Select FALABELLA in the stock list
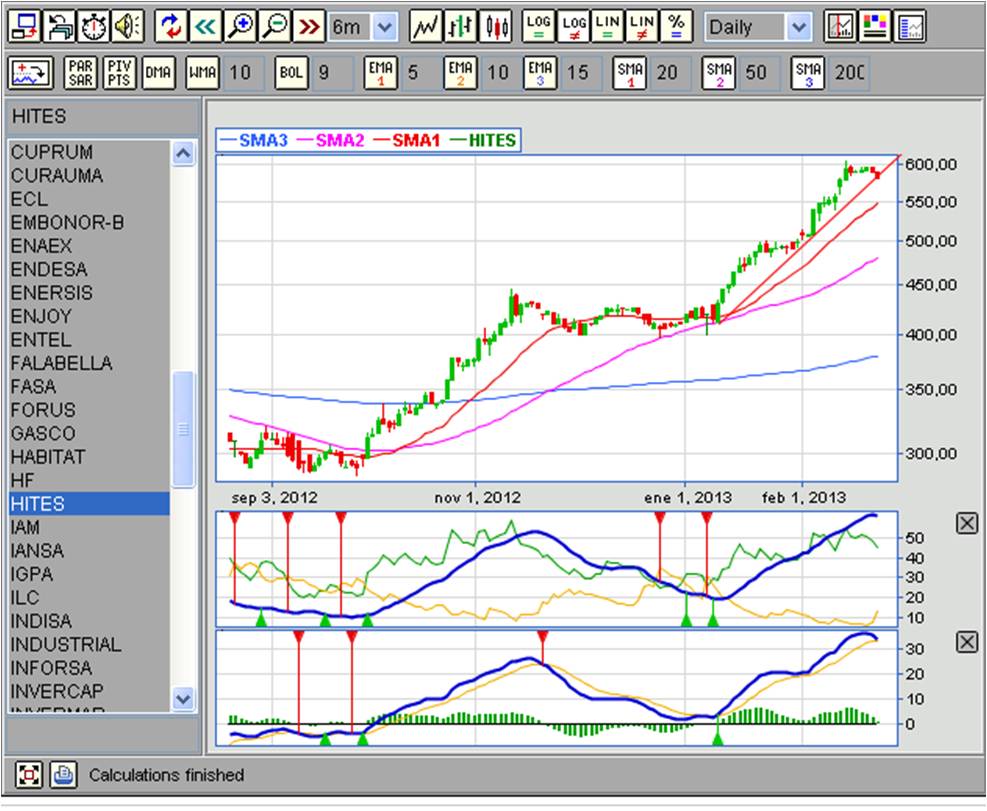 [x=61, y=363]
